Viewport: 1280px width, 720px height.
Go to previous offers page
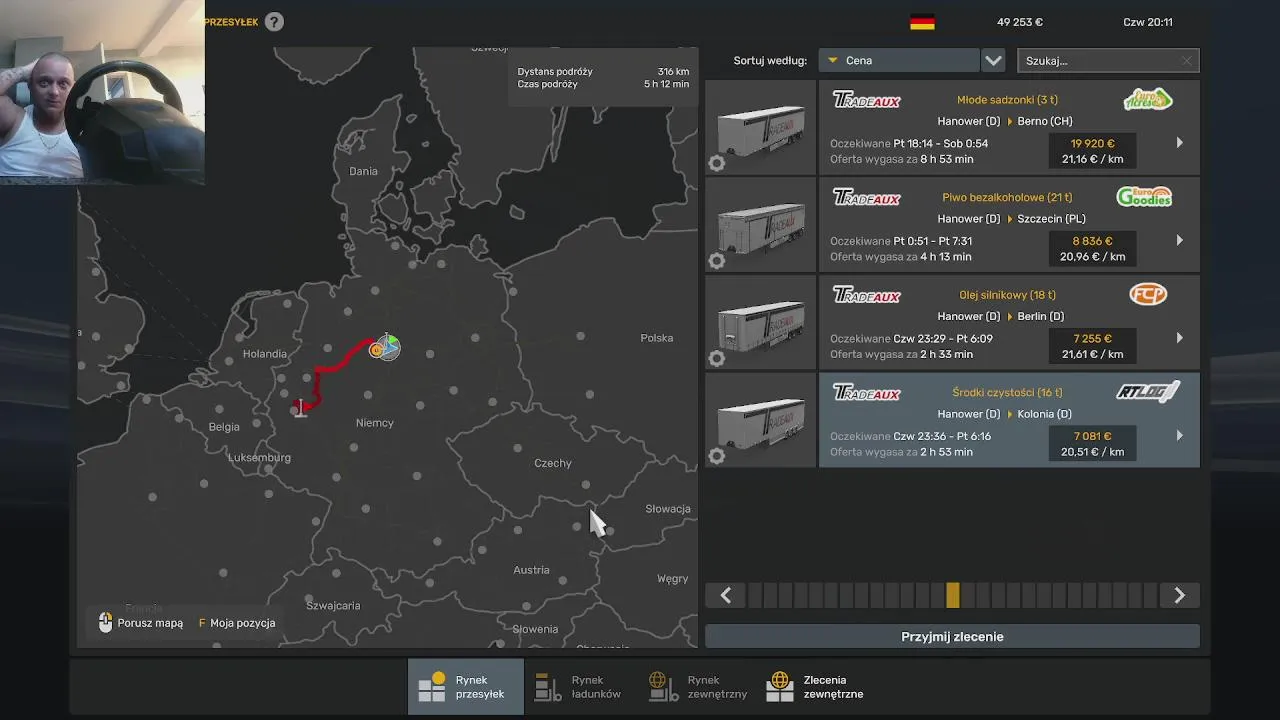pyautogui.click(x=726, y=595)
